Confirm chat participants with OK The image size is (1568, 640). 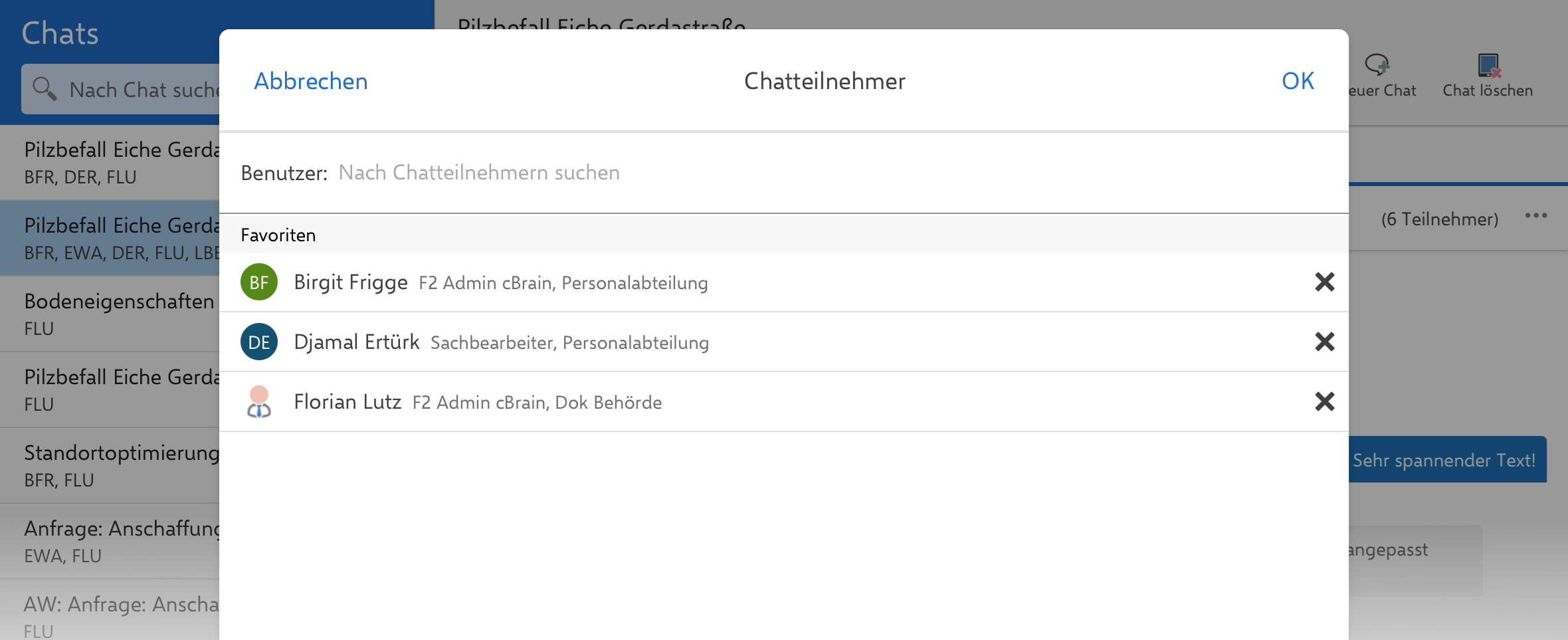(x=1297, y=81)
